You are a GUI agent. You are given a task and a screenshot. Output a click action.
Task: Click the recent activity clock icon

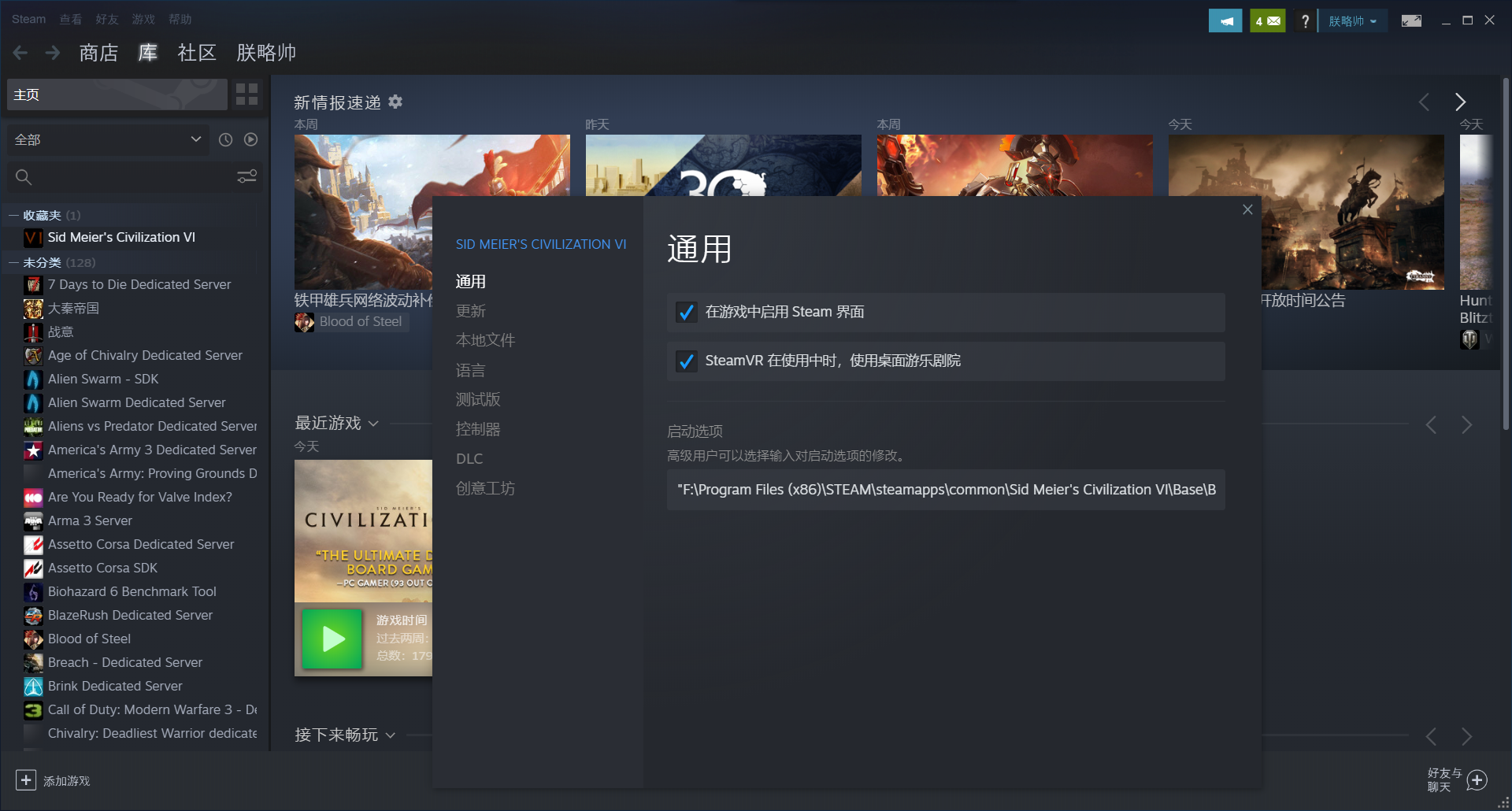pos(225,139)
